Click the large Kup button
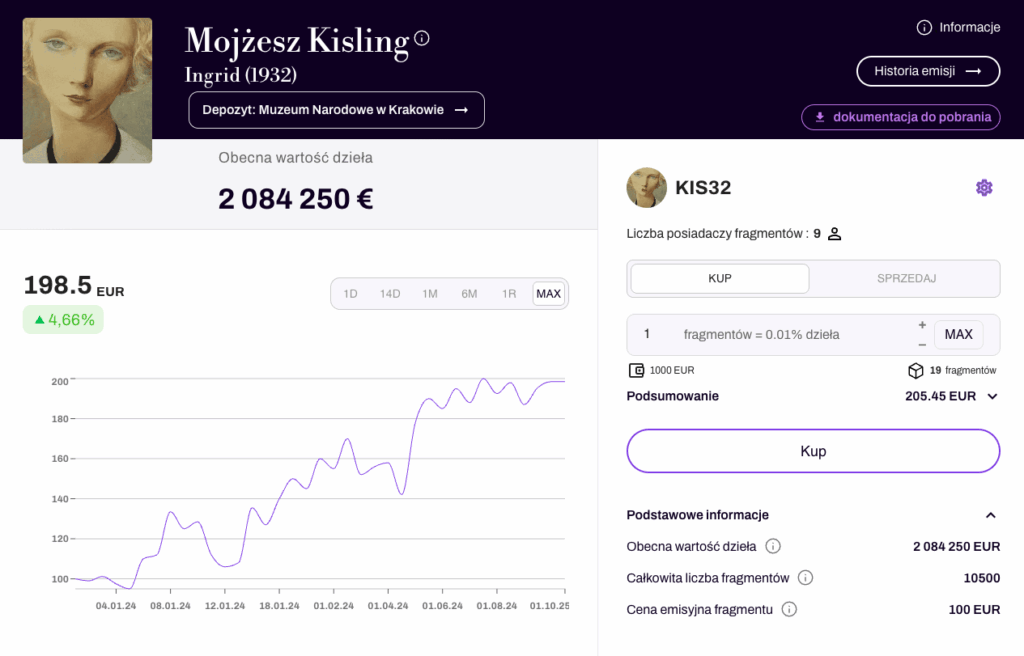Viewport: 1024px width, 656px height. coord(813,451)
